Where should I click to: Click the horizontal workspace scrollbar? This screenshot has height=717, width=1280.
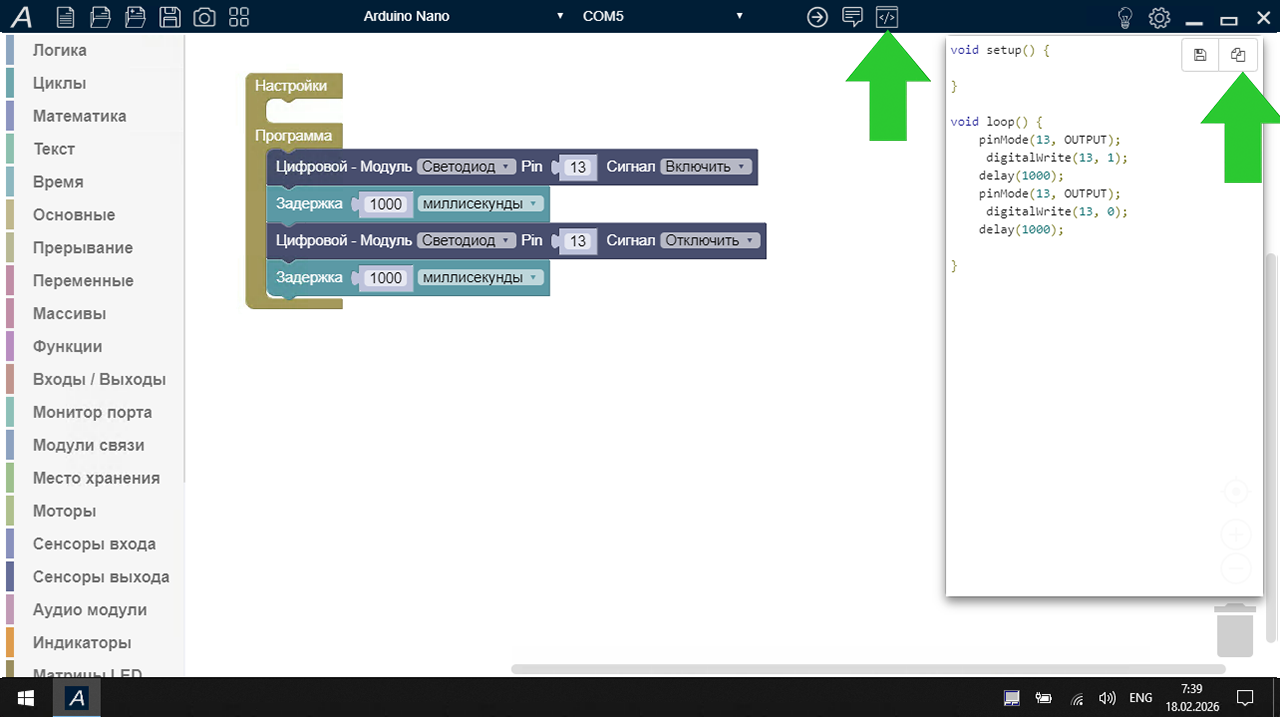(868, 668)
